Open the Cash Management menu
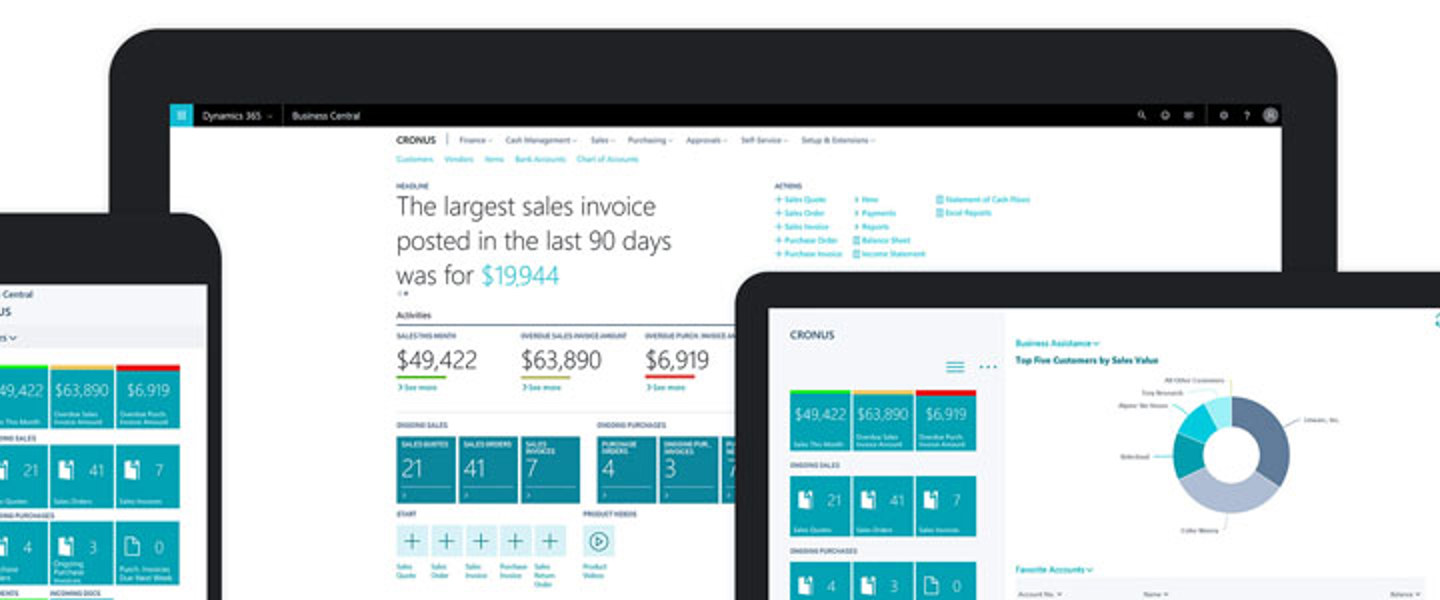The height and width of the screenshot is (600, 1440). (x=541, y=141)
